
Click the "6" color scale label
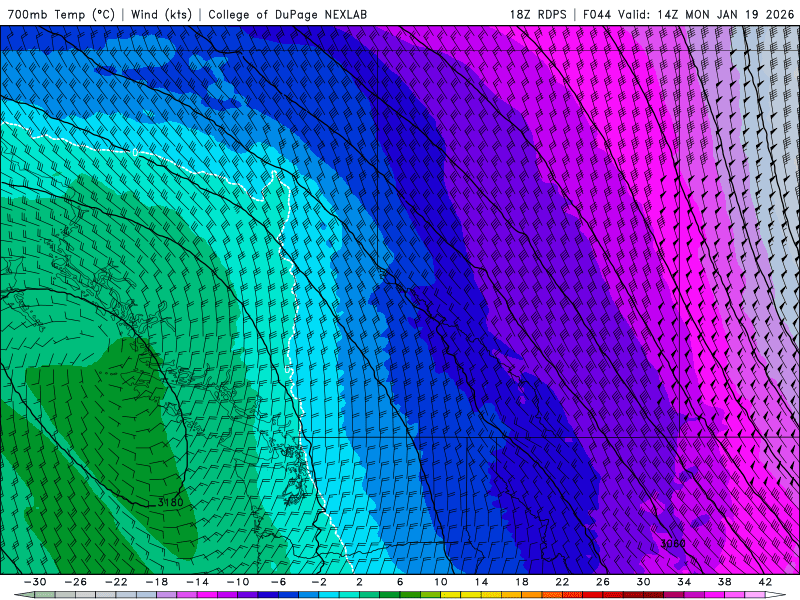[400, 582]
